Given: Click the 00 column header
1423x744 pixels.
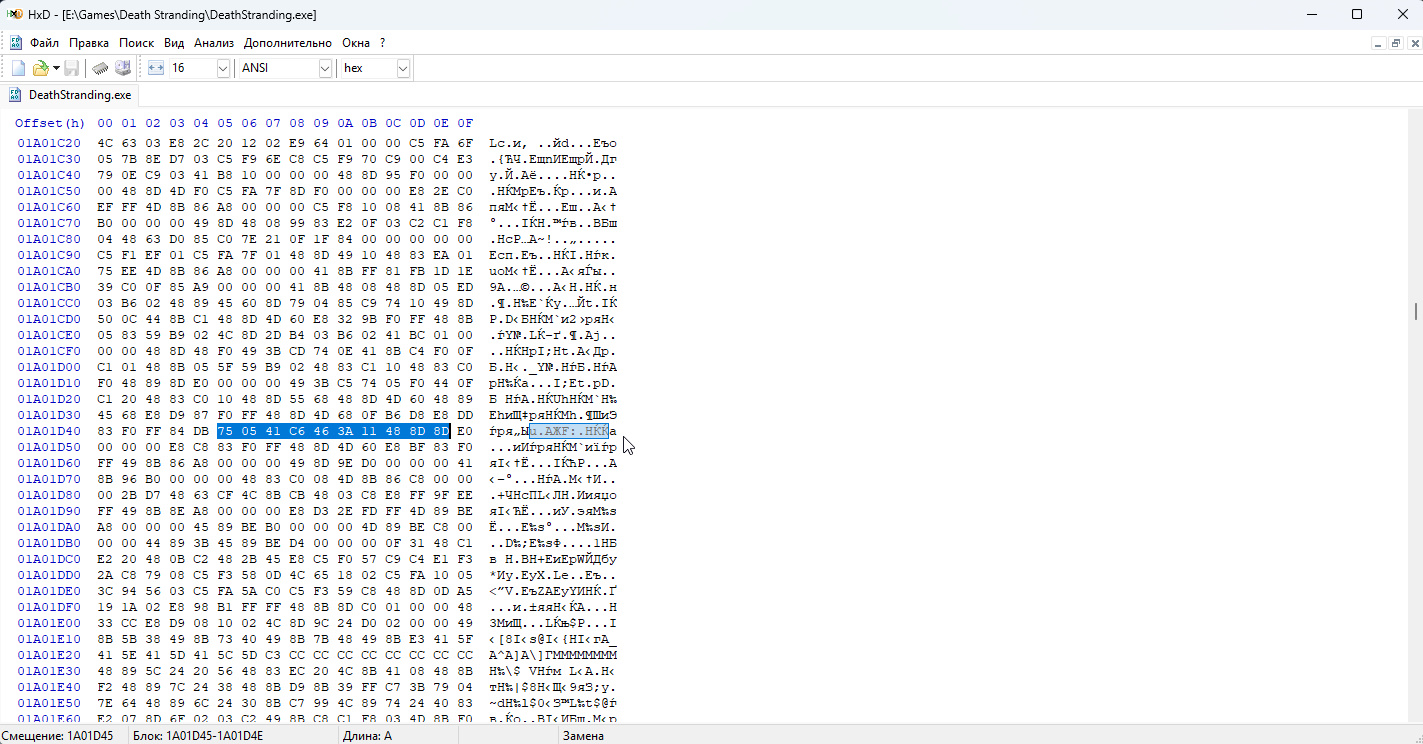Looking at the screenshot, I should (x=105, y=123).
